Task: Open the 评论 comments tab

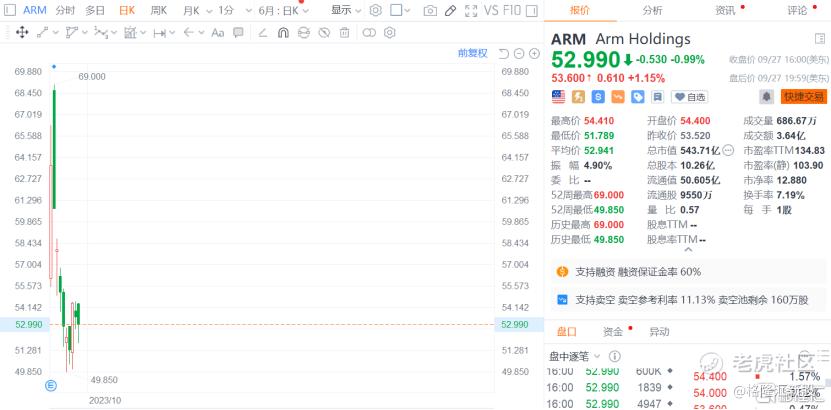Action: pyautogui.click(x=797, y=10)
